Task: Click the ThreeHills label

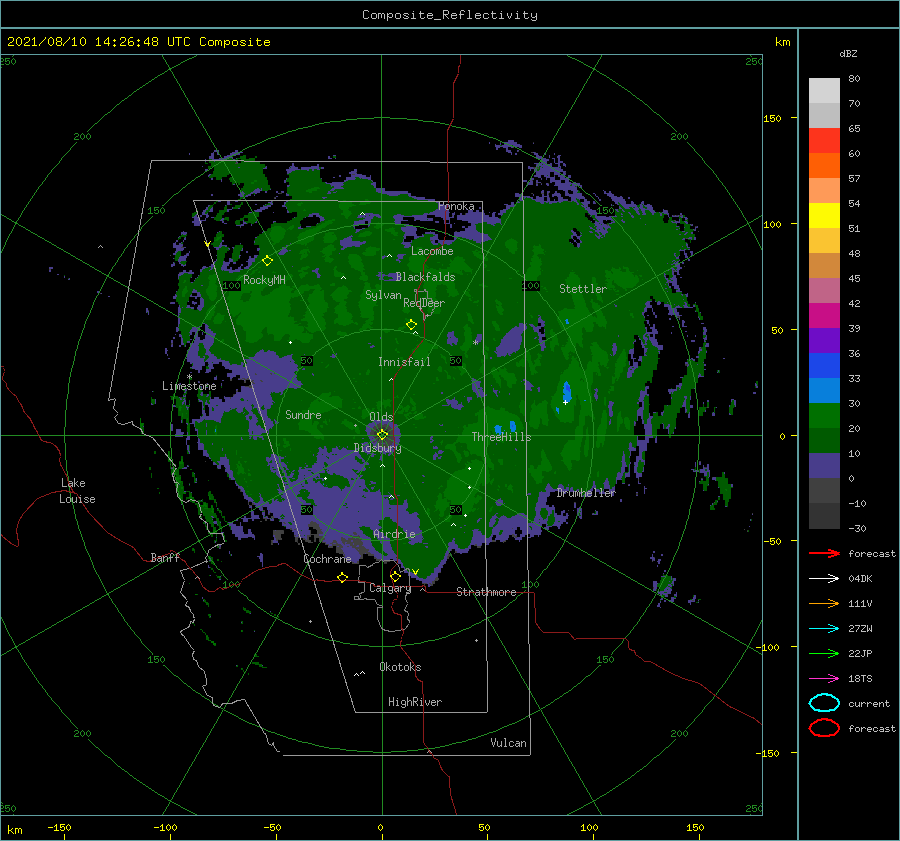Action: coord(502,437)
